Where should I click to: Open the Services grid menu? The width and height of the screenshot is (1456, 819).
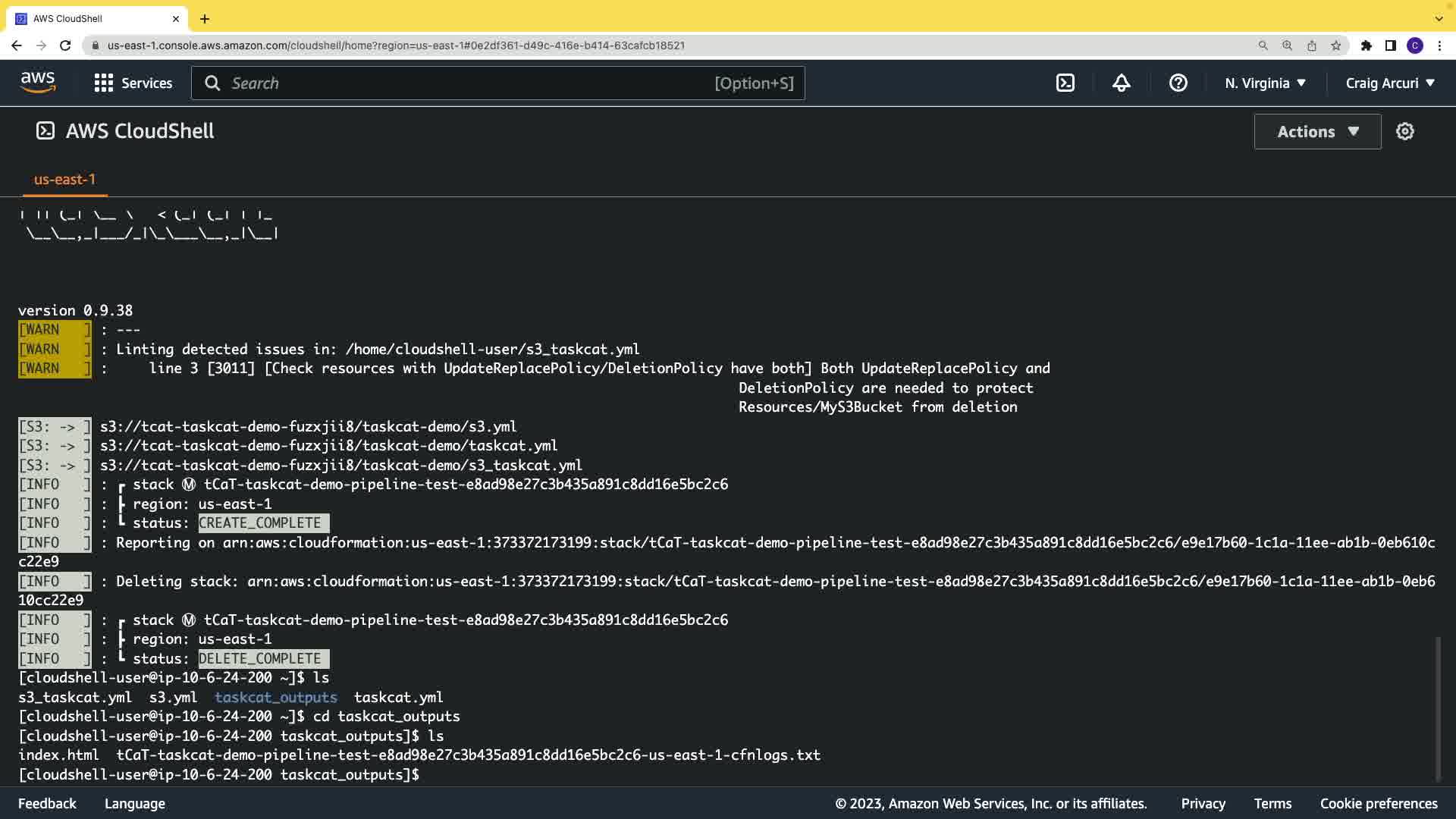(133, 83)
